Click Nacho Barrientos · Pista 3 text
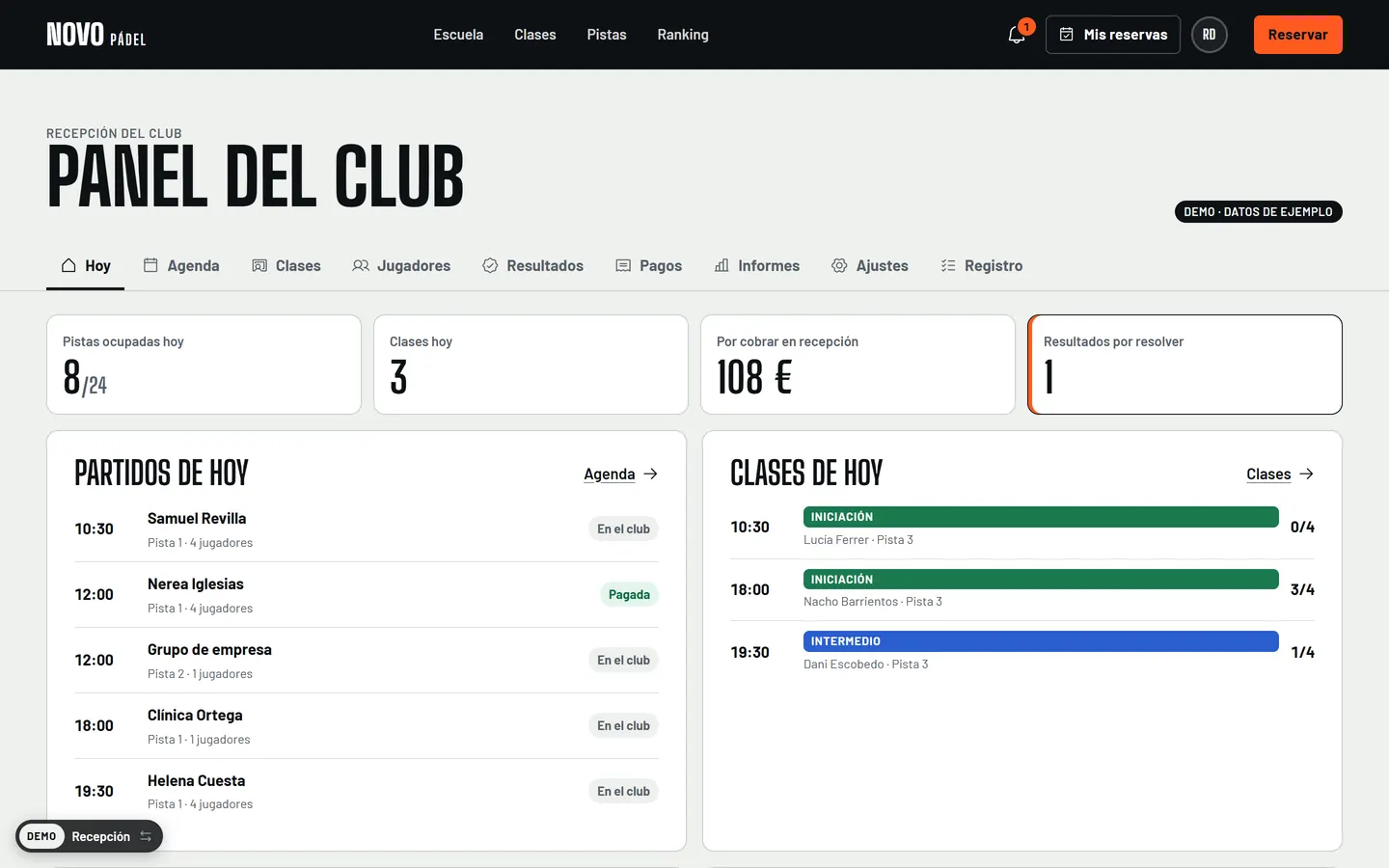The height and width of the screenshot is (868, 1389). pyautogui.click(x=873, y=601)
